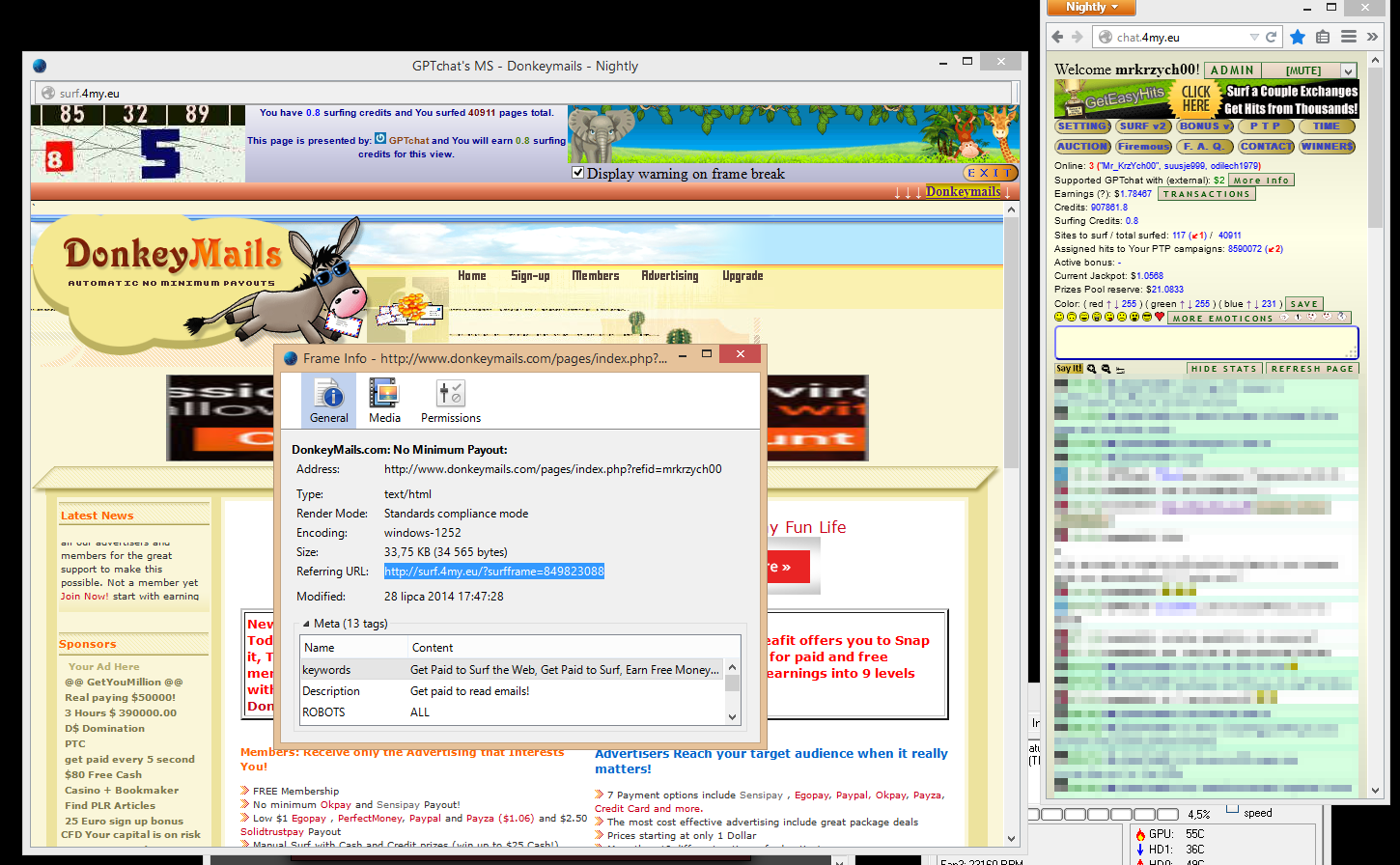Click the SURF v2 button
1400x865 pixels.
point(1144,126)
